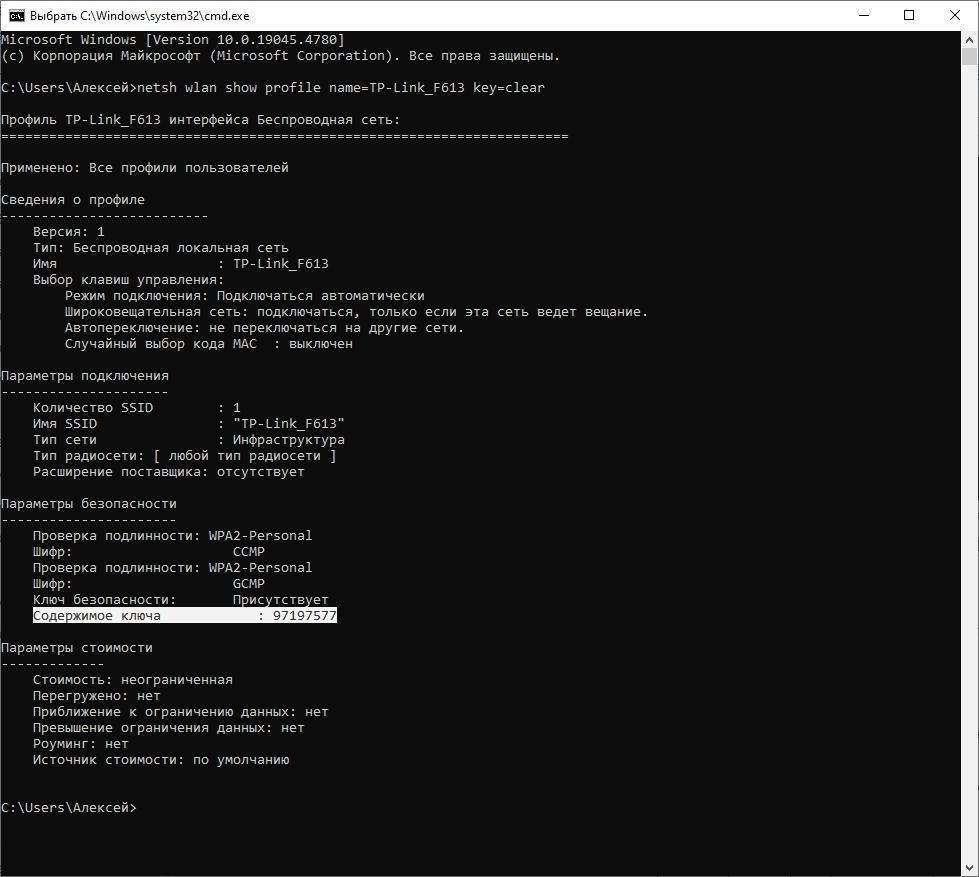Click the 'Параметры стоимости' heading

[x=77, y=648]
